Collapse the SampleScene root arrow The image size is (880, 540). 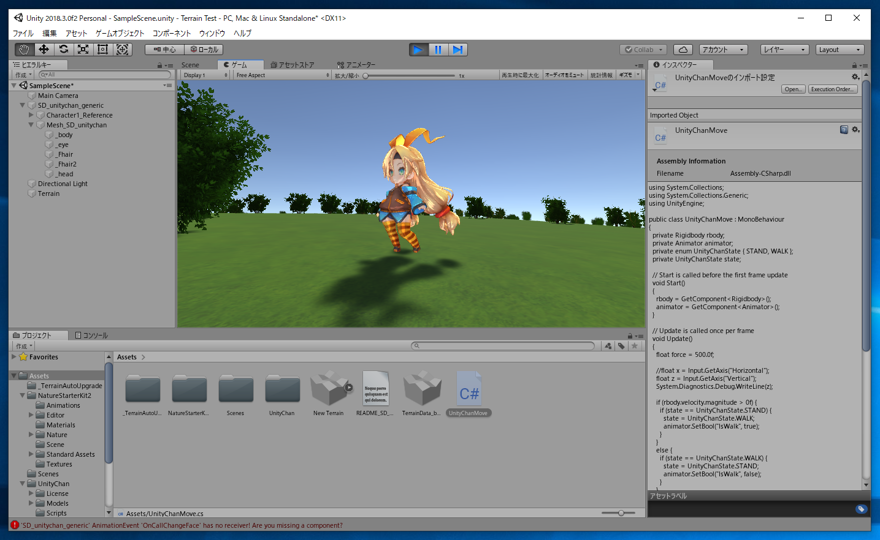pyautogui.click(x=14, y=85)
